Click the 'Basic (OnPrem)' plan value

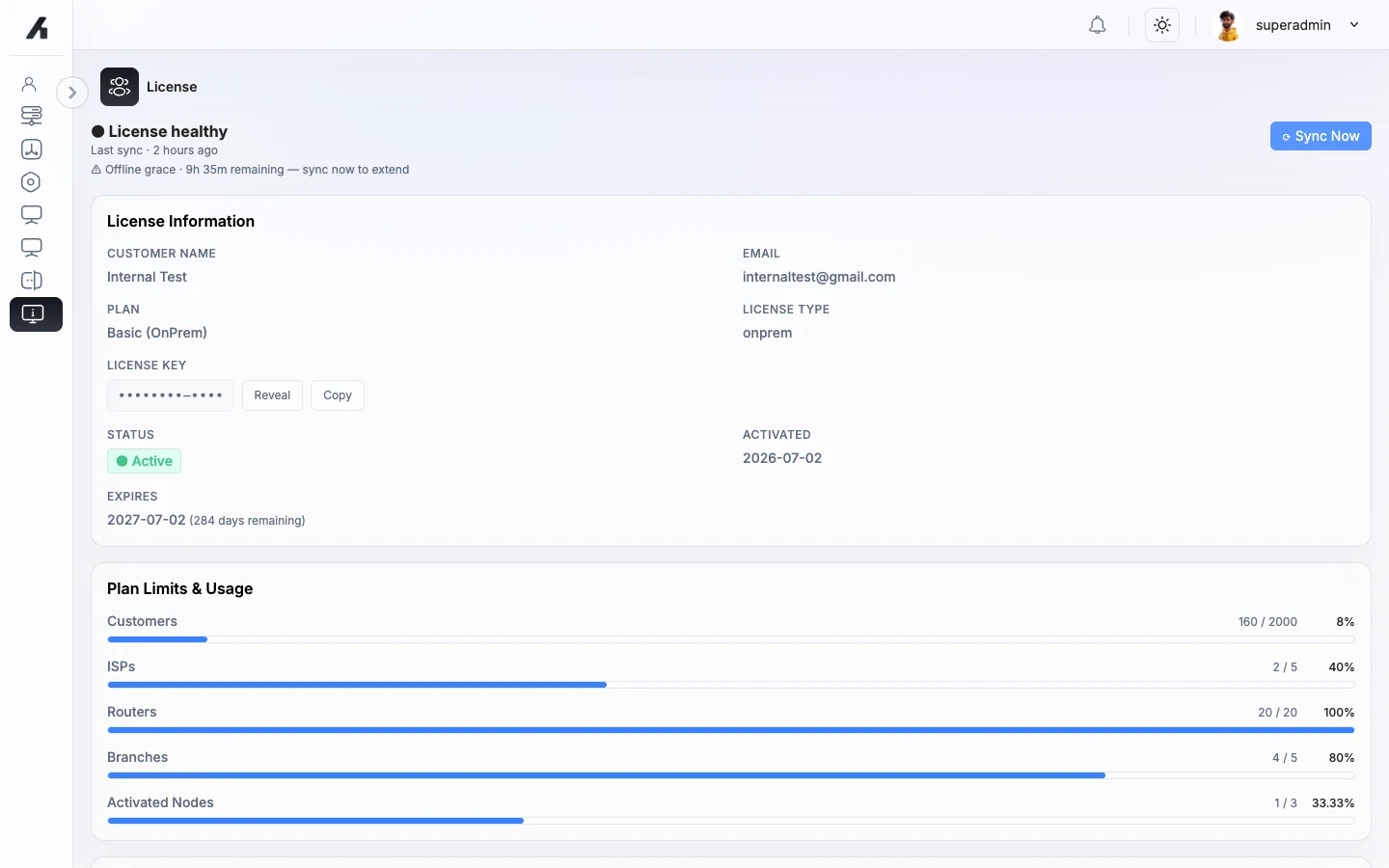point(157,333)
